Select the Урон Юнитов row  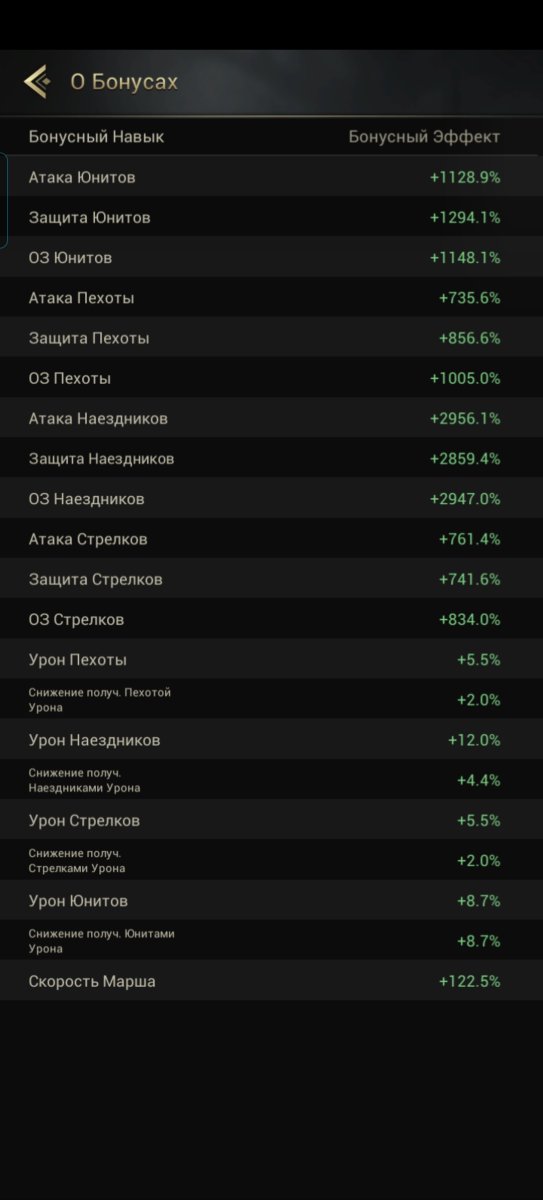271,901
